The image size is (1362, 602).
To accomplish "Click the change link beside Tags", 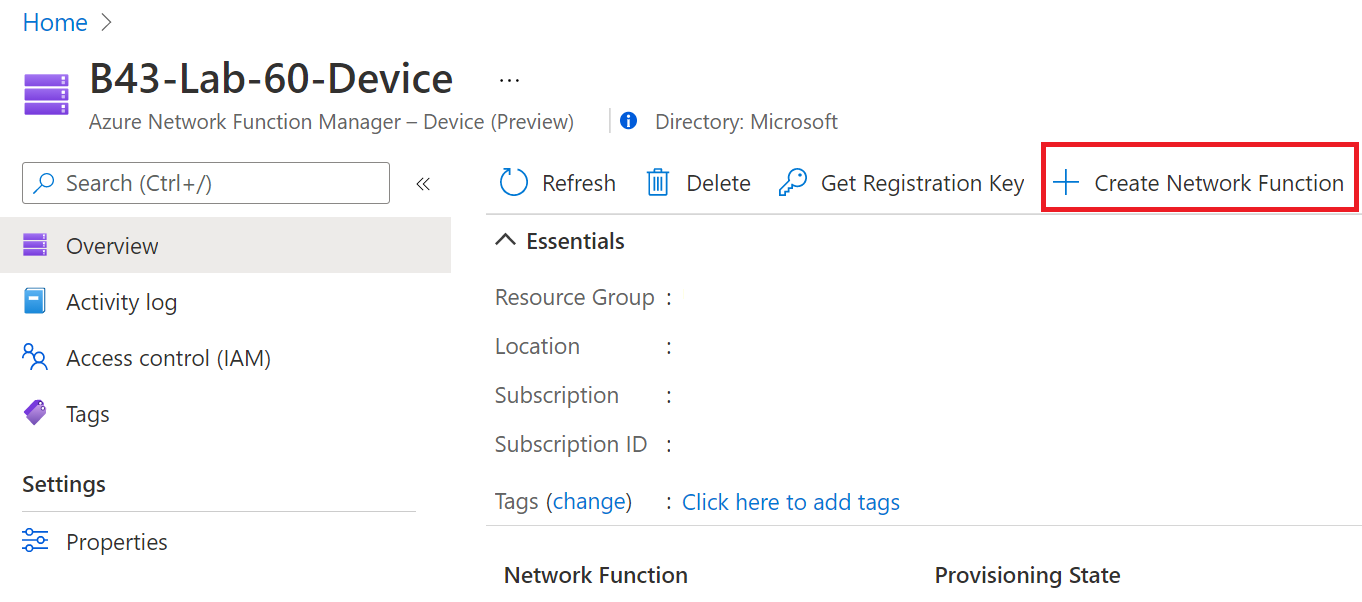I will coord(590,501).
